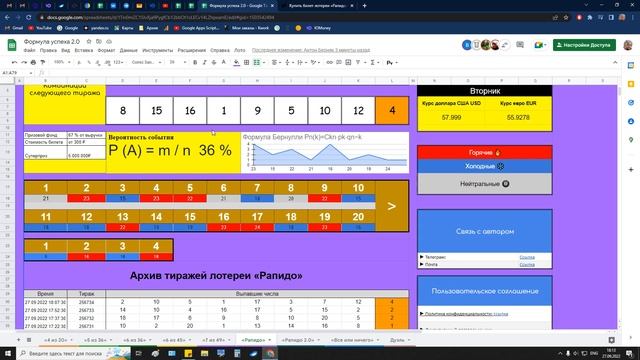Start a Google Meet call from header
The image size is (640, 360).
(540, 45)
